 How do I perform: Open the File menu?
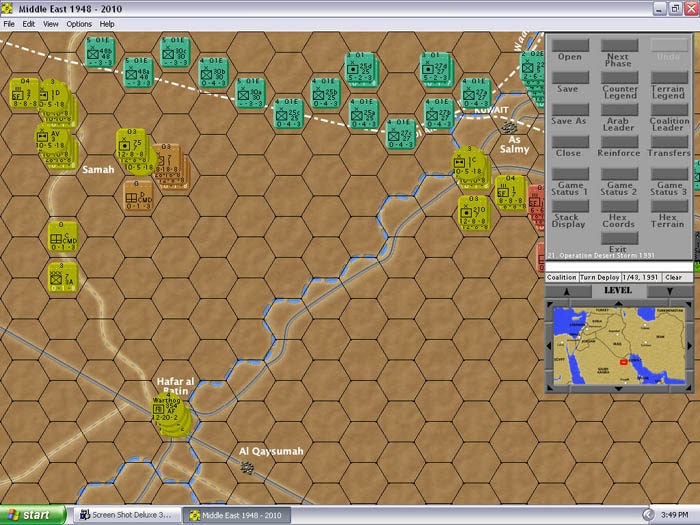pos(9,24)
